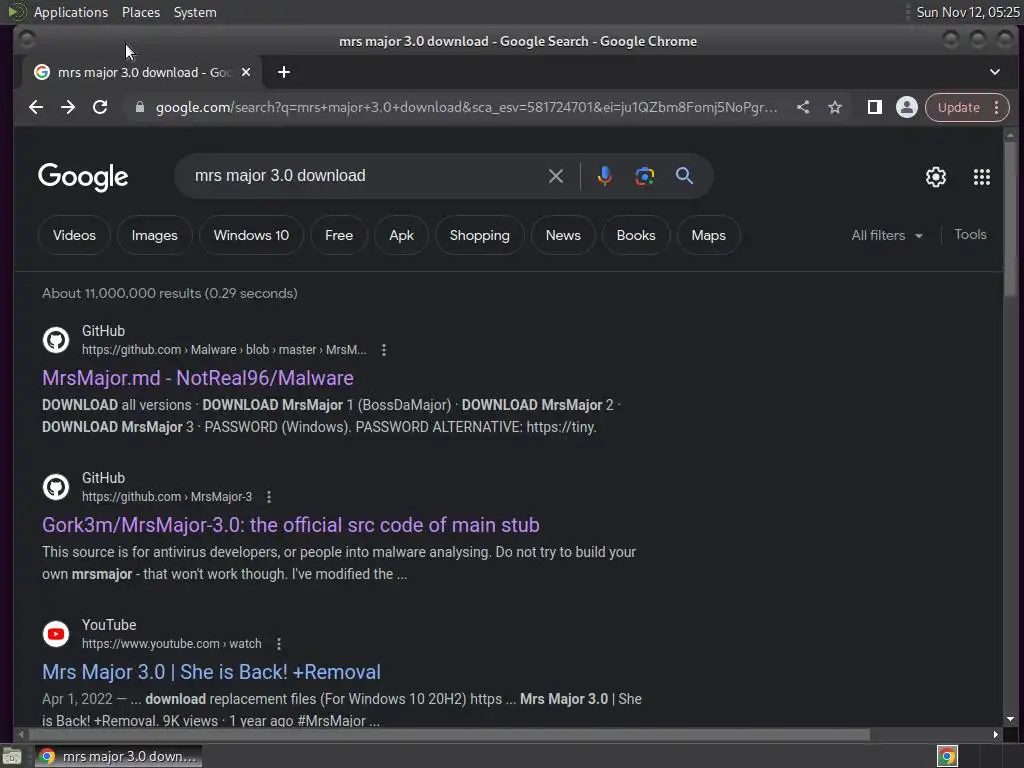
Task: Go to Google homepage via logo
Action: (x=83, y=177)
